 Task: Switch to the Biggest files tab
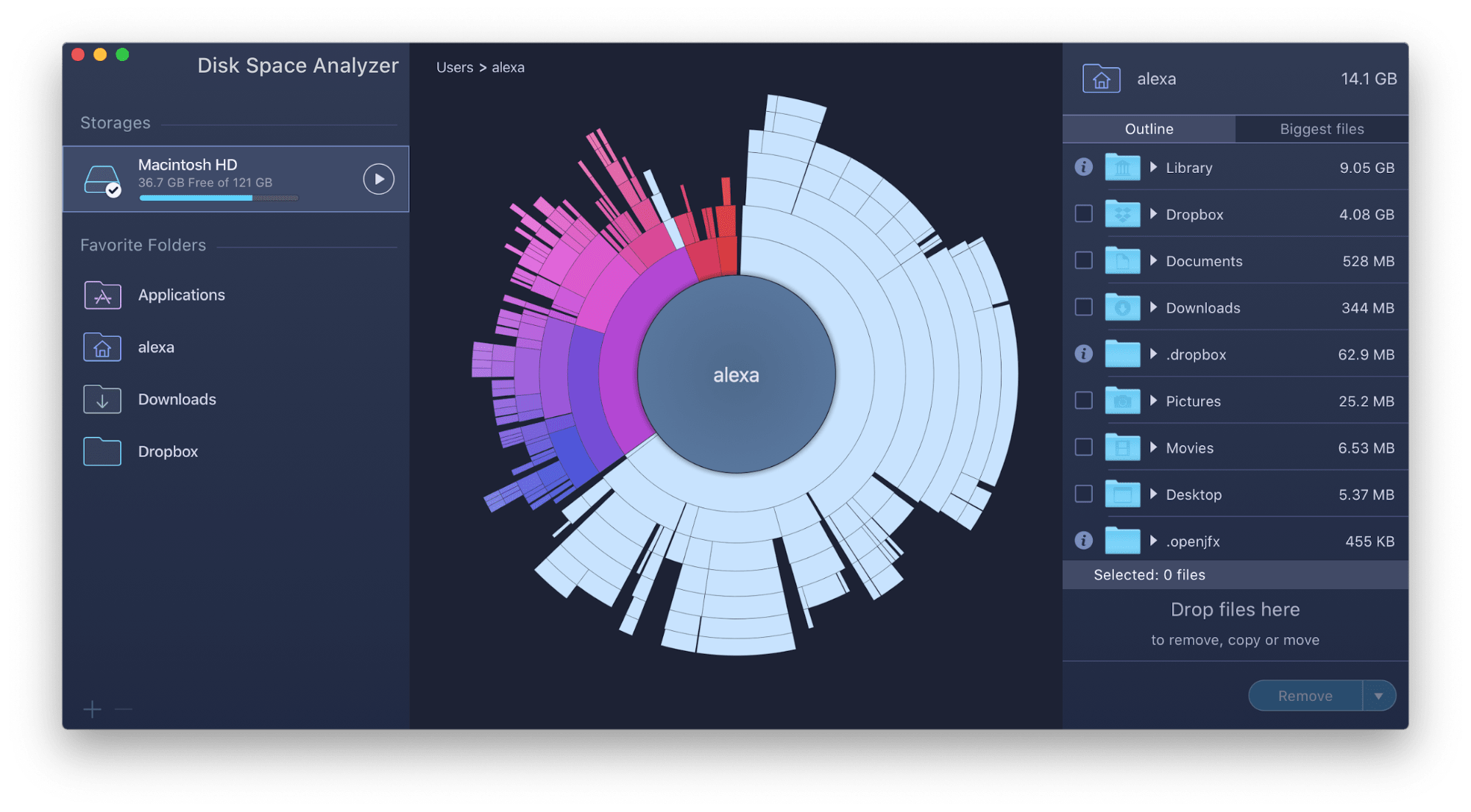pyautogui.click(x=1321, y=128)
